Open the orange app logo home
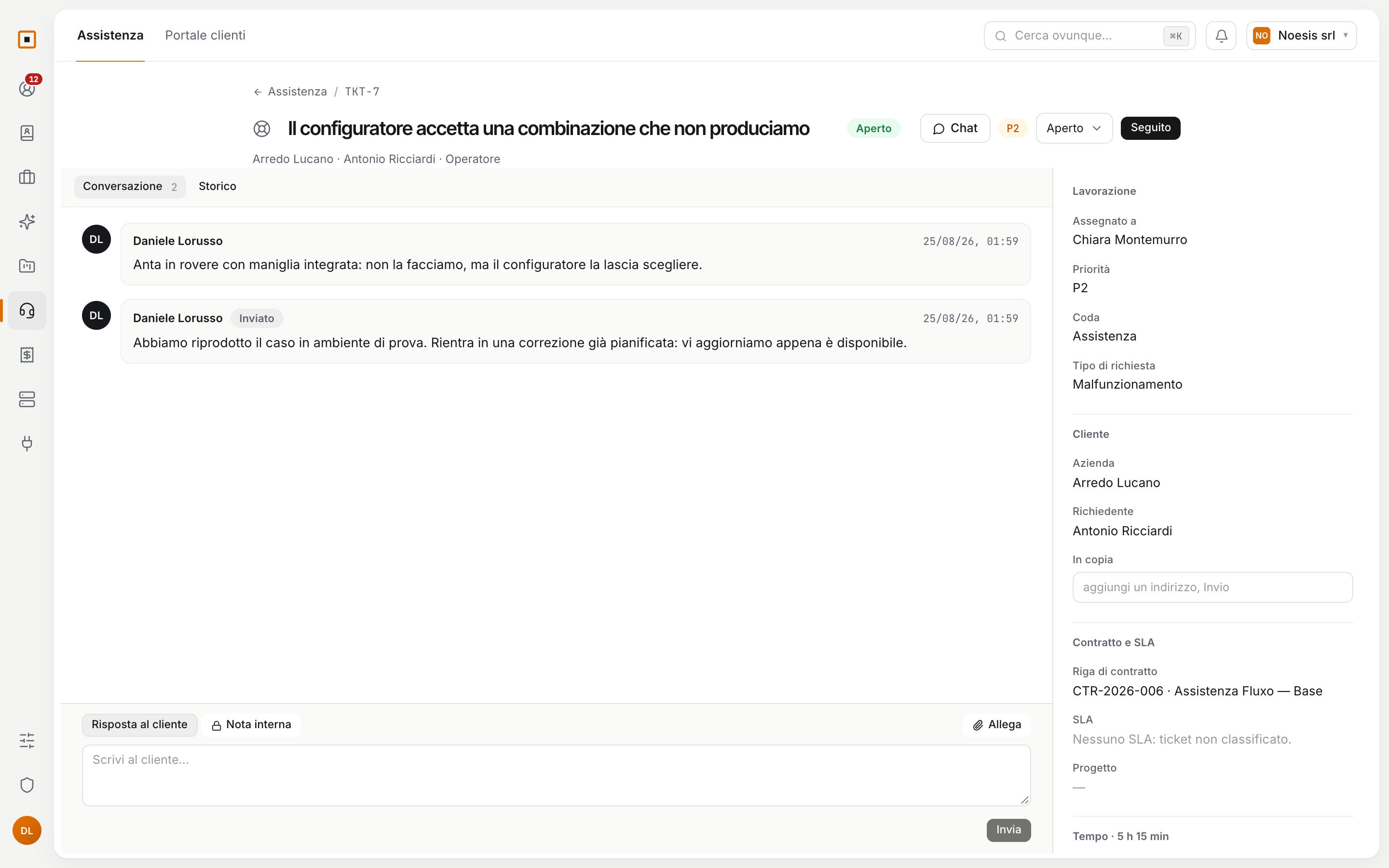 [27, 39]
